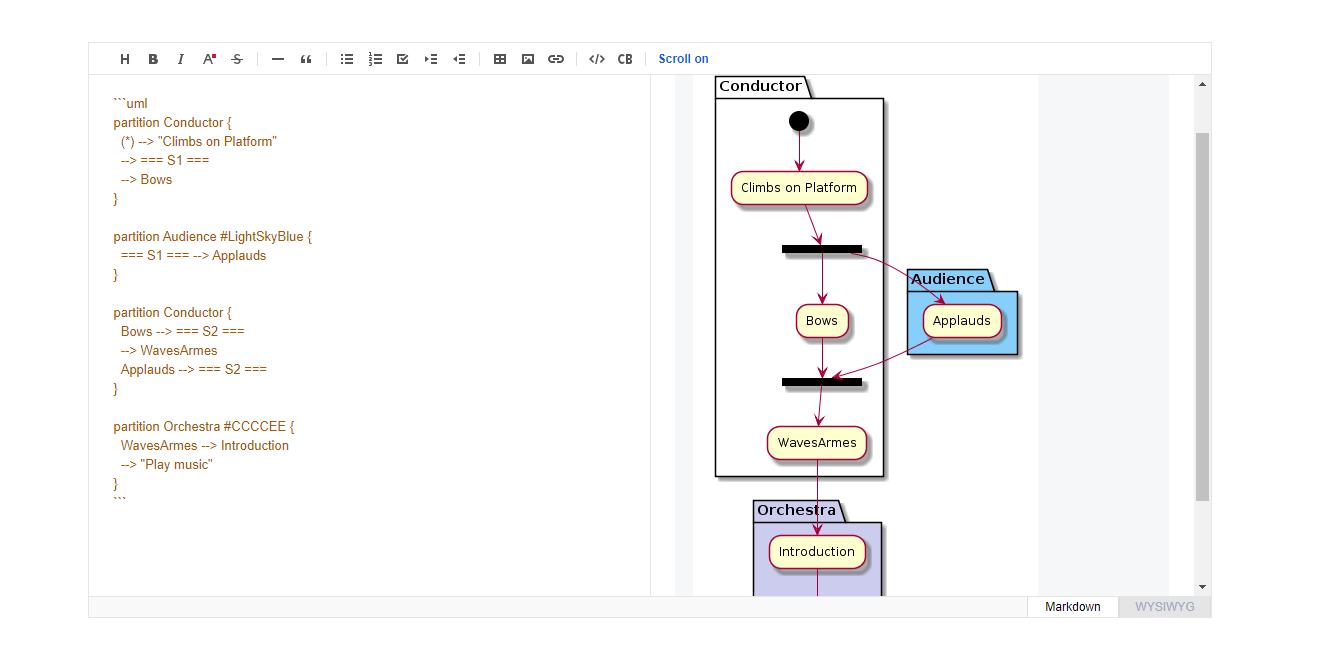The width and height of the screenshot is (1323, 658).
Task: Switch to the Markdown tab
Action: (x=1072, y=607)
